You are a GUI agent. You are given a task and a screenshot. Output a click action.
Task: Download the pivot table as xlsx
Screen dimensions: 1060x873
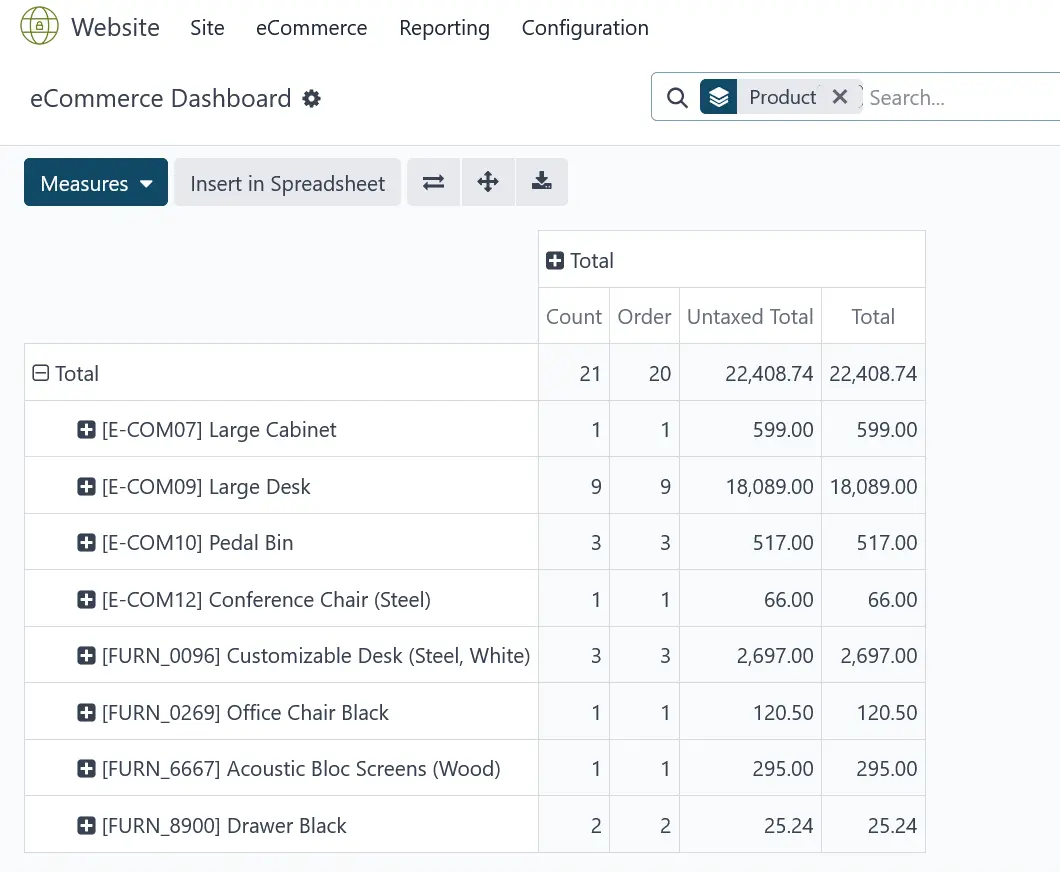coord(542,182)
